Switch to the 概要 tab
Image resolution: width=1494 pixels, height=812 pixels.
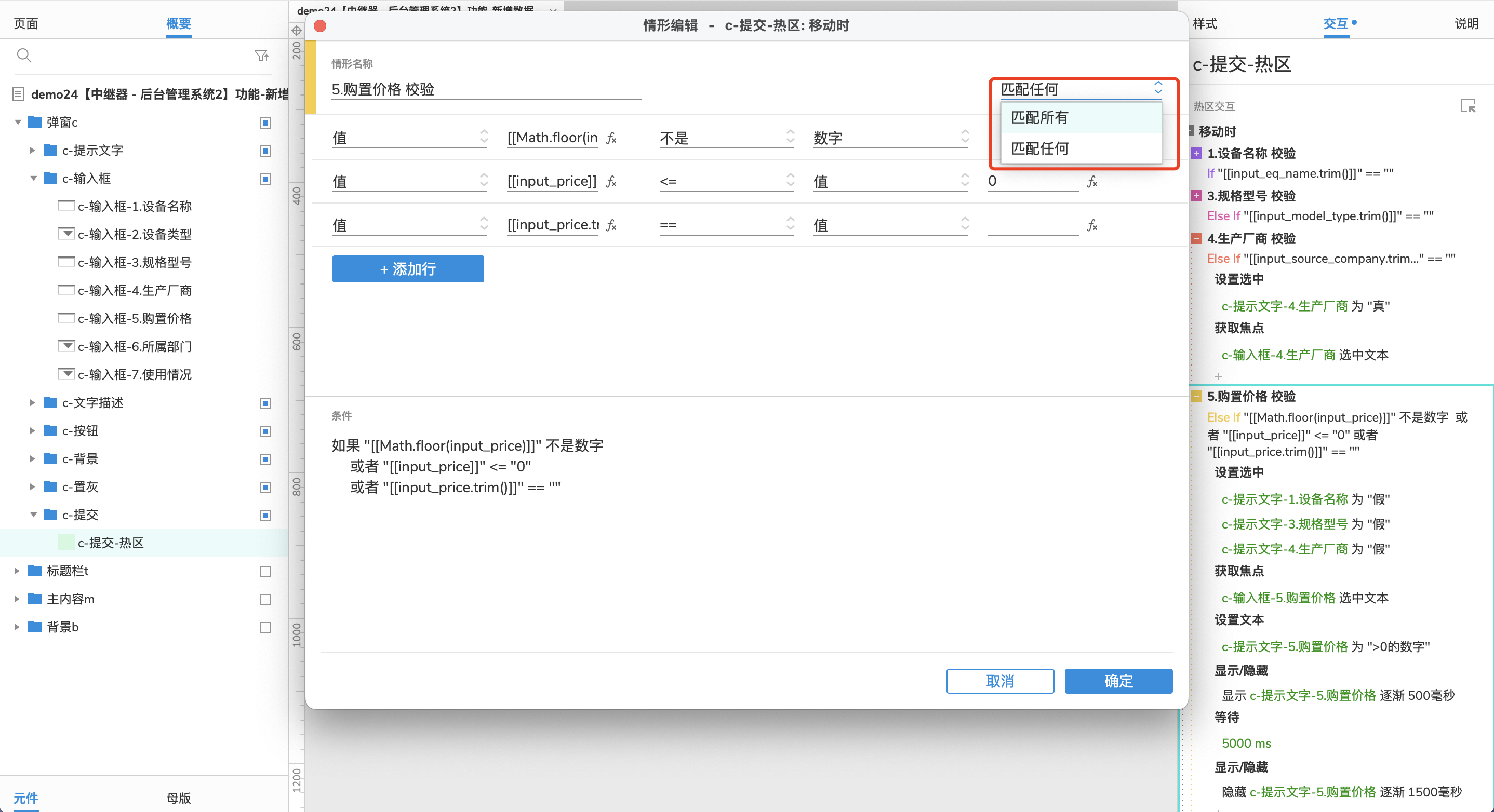[x=179, y=24]
